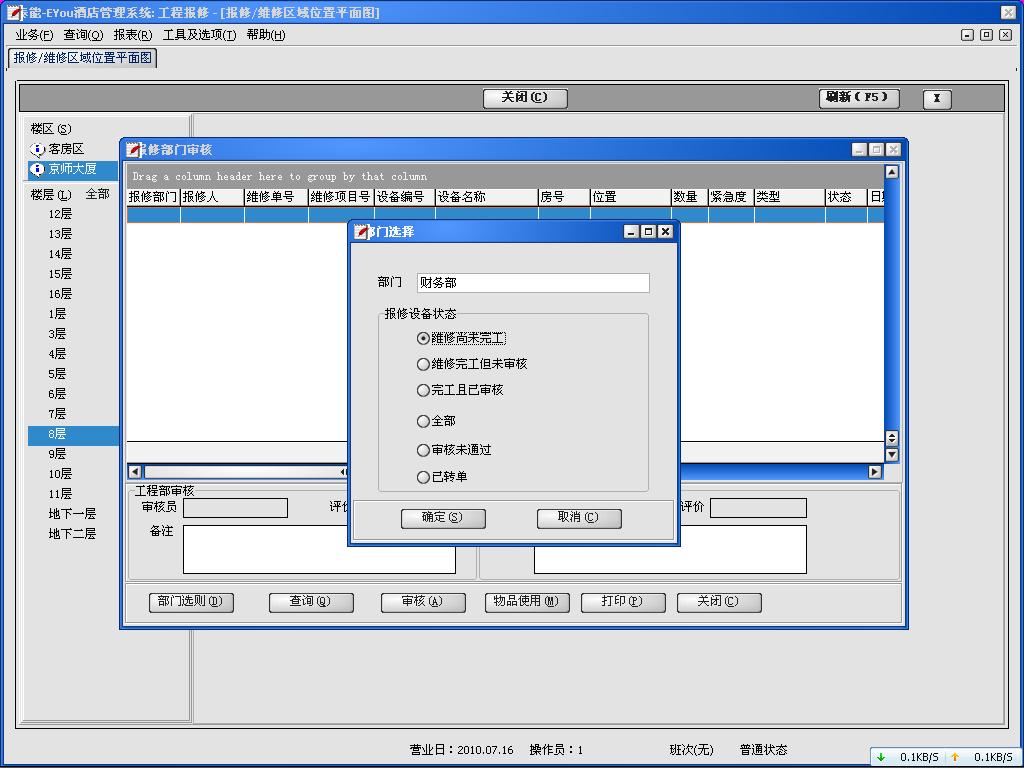The image size is (1024, 768).
Task: Select the 完工且已审核 radio option
Action: pos(423,391)
